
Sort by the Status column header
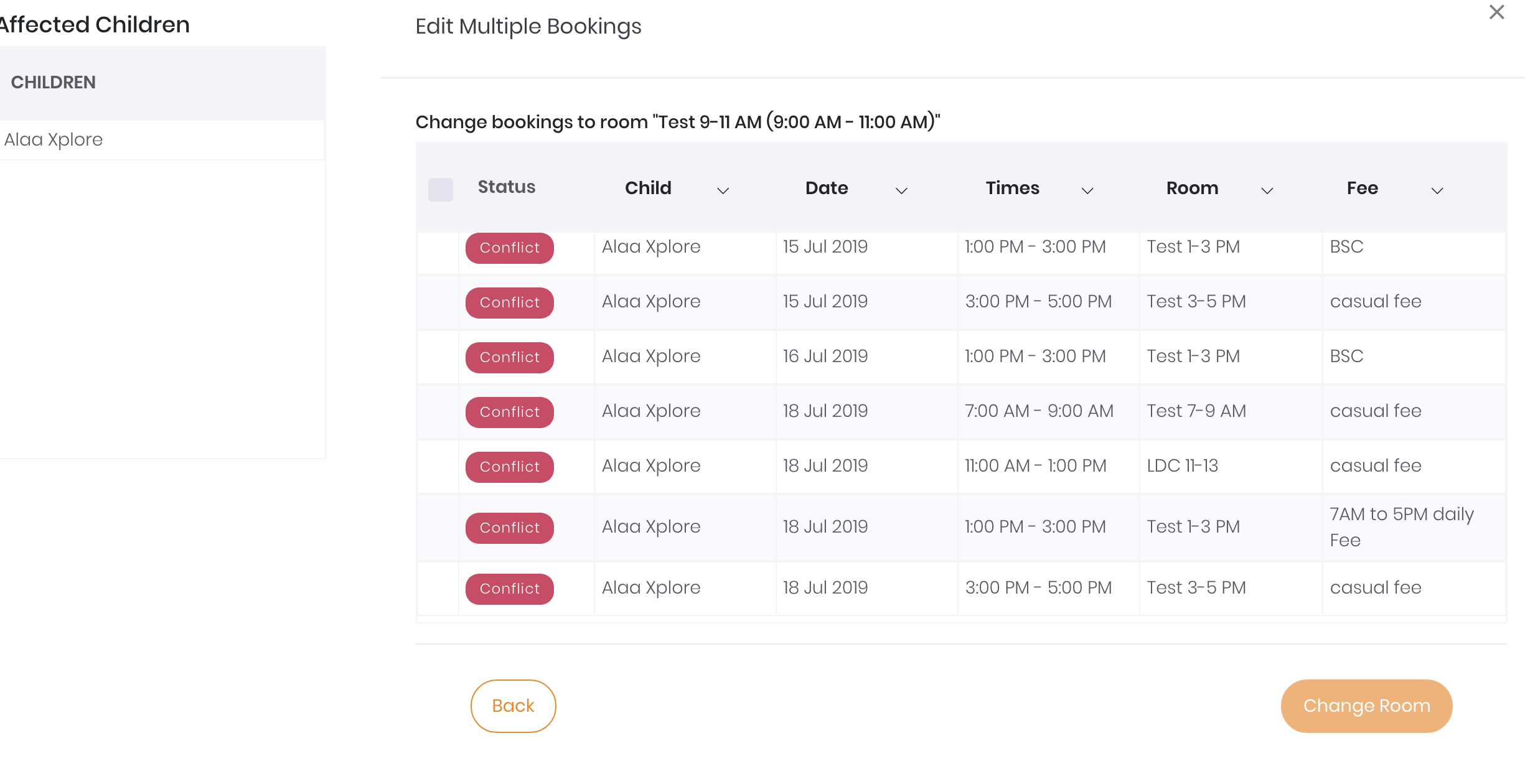click(x=507, y=187)
